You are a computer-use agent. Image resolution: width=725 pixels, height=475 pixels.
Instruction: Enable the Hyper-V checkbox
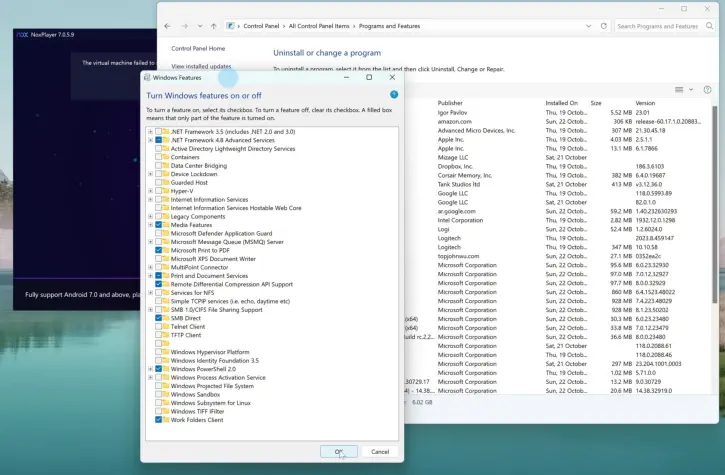[159, 191]
